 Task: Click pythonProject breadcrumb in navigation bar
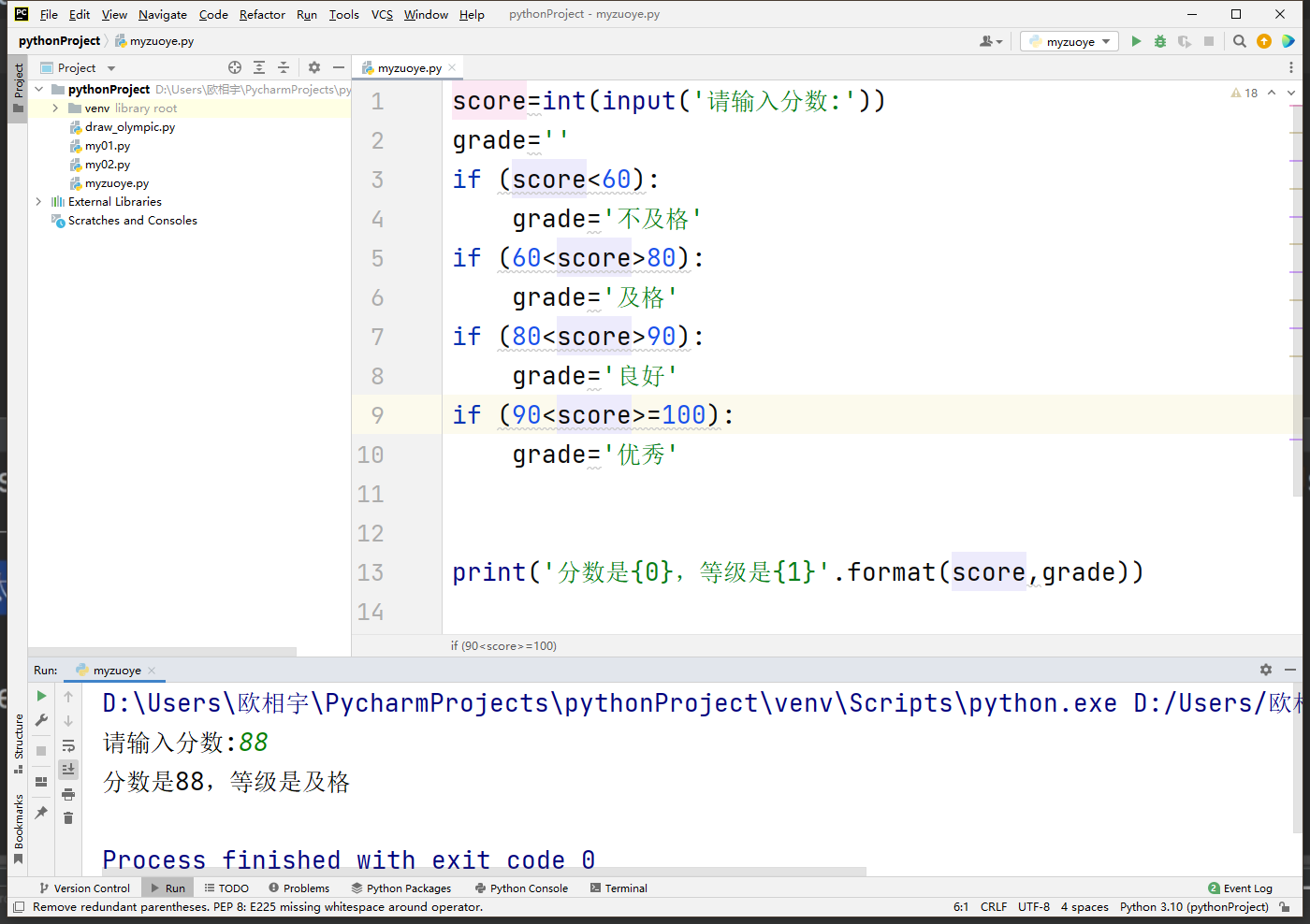(x=59, y=41)
